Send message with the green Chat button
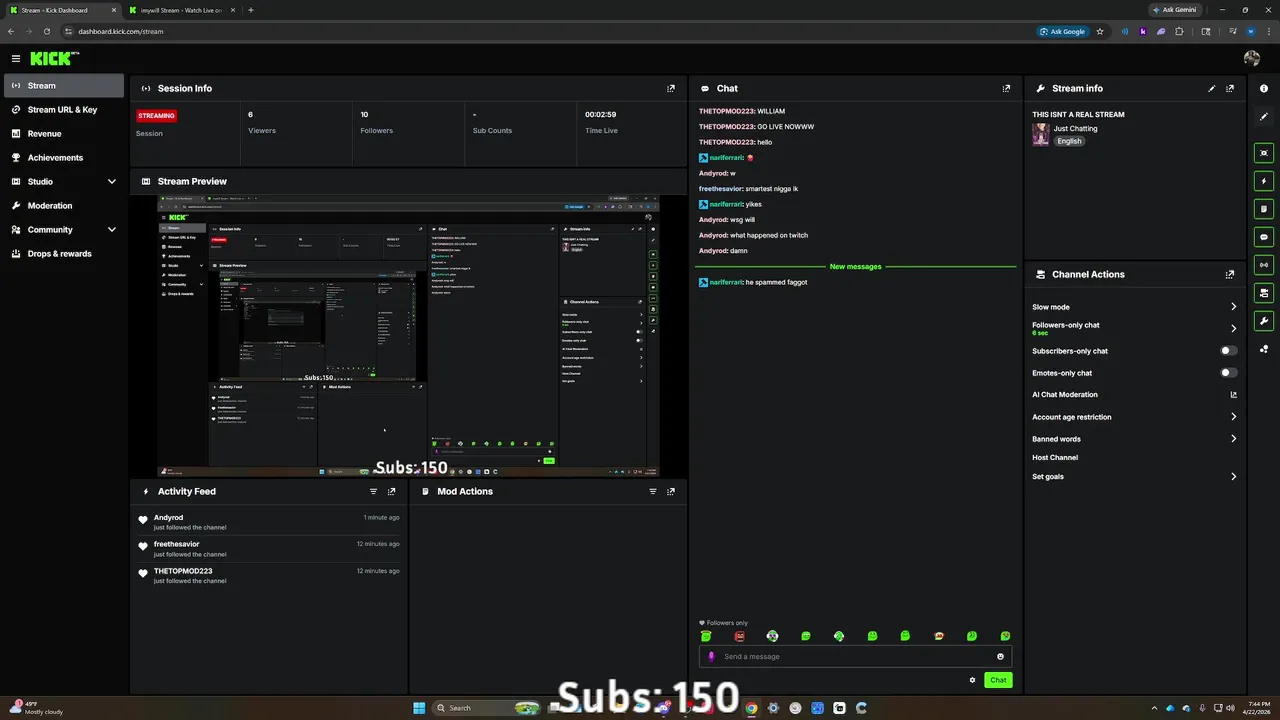The image size is (1280, 720). [x=998, y=680]
